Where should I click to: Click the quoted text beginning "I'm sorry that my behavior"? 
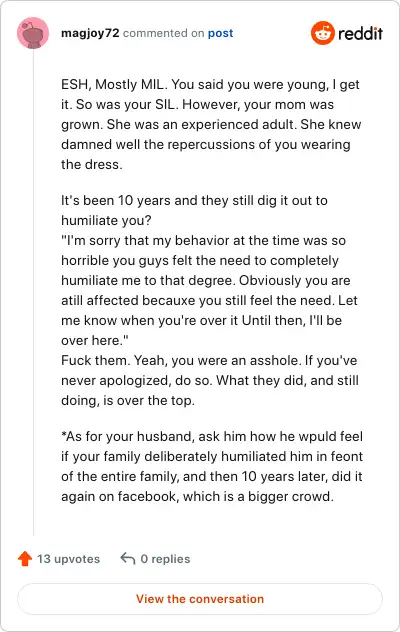click(209, 290)
